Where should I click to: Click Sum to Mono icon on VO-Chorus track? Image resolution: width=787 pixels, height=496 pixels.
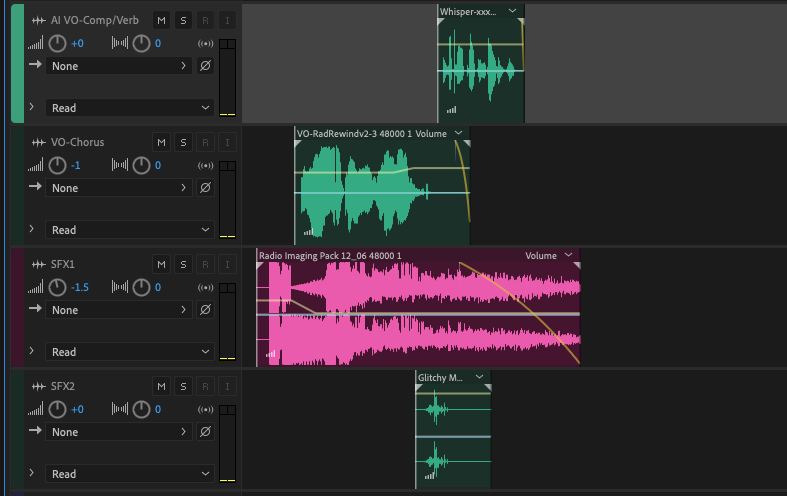pyautogui.click(x=206, y=166)
